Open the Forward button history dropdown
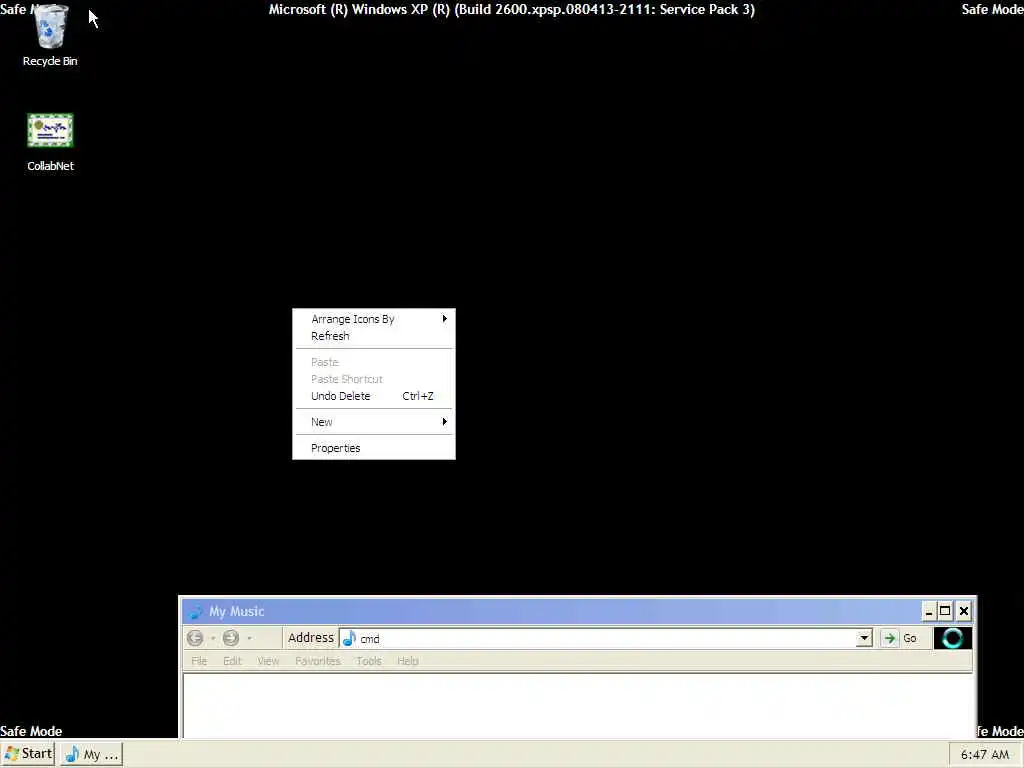 pyautogui.click(x=249, y=638)
